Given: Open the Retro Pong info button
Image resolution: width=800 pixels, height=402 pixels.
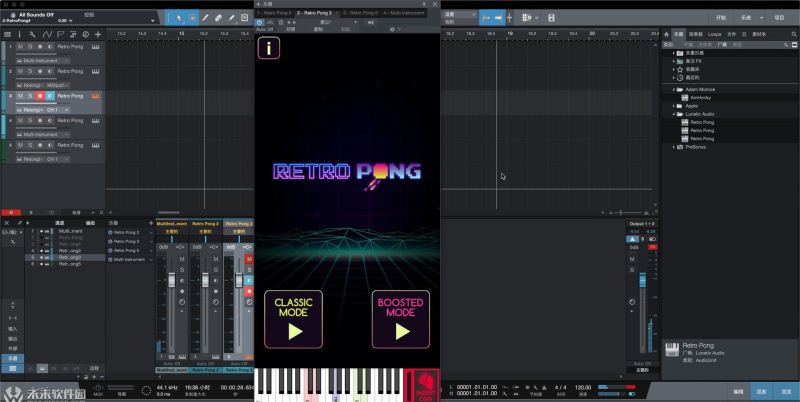Looking at the screenshot, I should (x=269, y=48).
